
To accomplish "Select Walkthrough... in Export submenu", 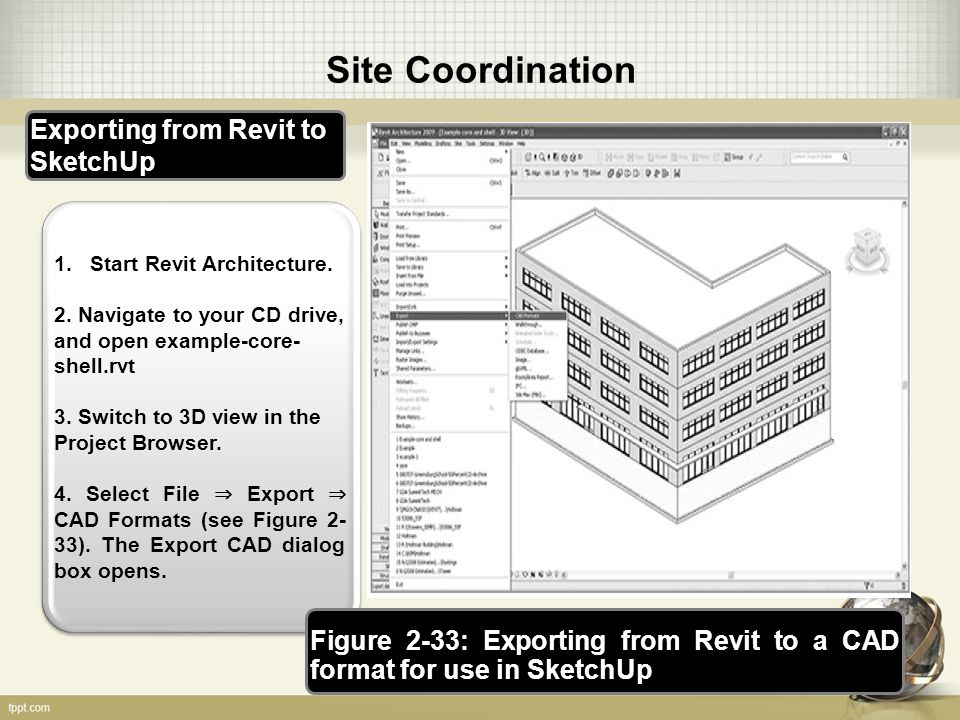I will pyautogui.click(x=539, y=325).
